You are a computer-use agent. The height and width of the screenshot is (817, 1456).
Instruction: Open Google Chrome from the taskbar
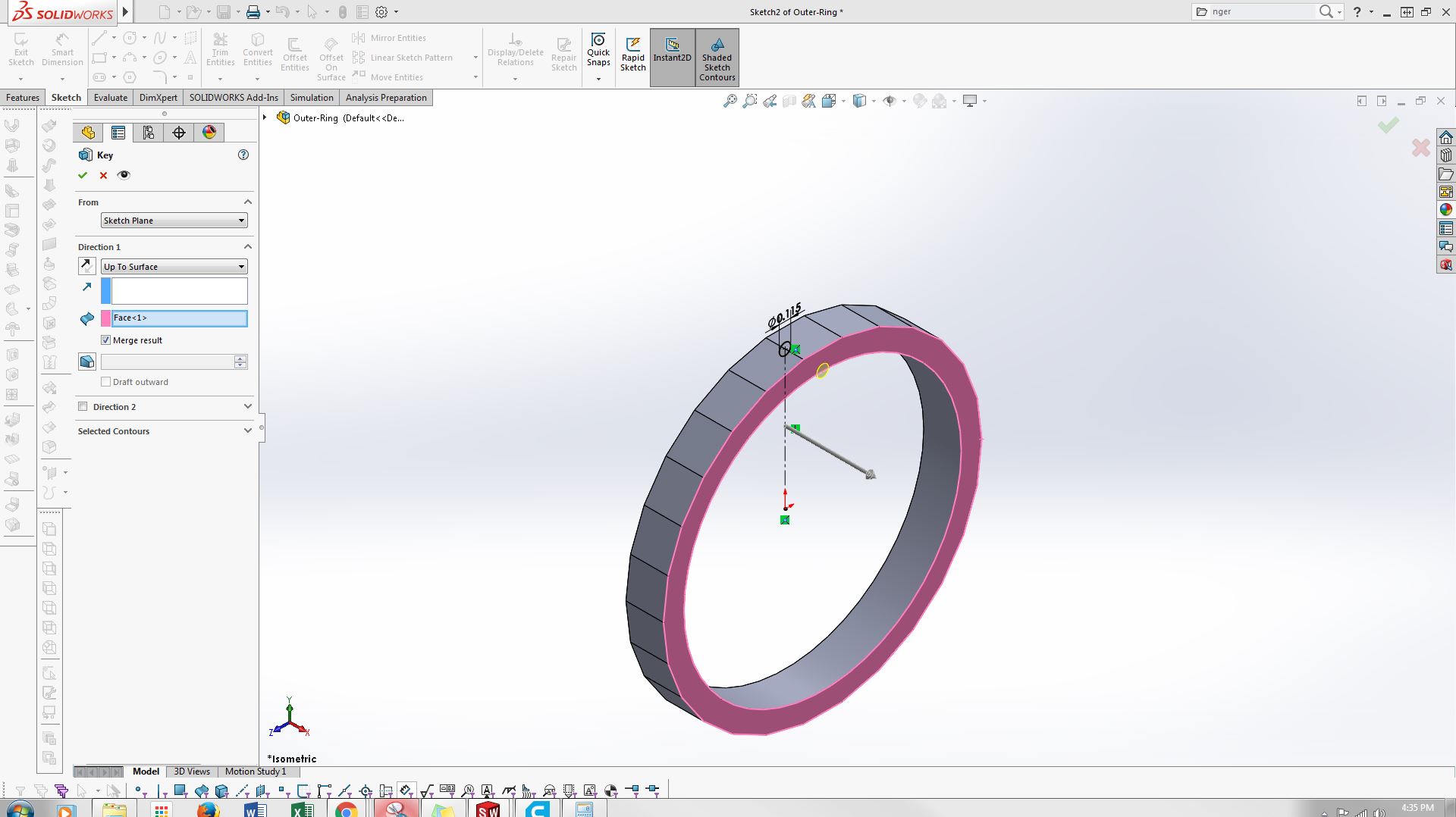click(x=347, y=809)
